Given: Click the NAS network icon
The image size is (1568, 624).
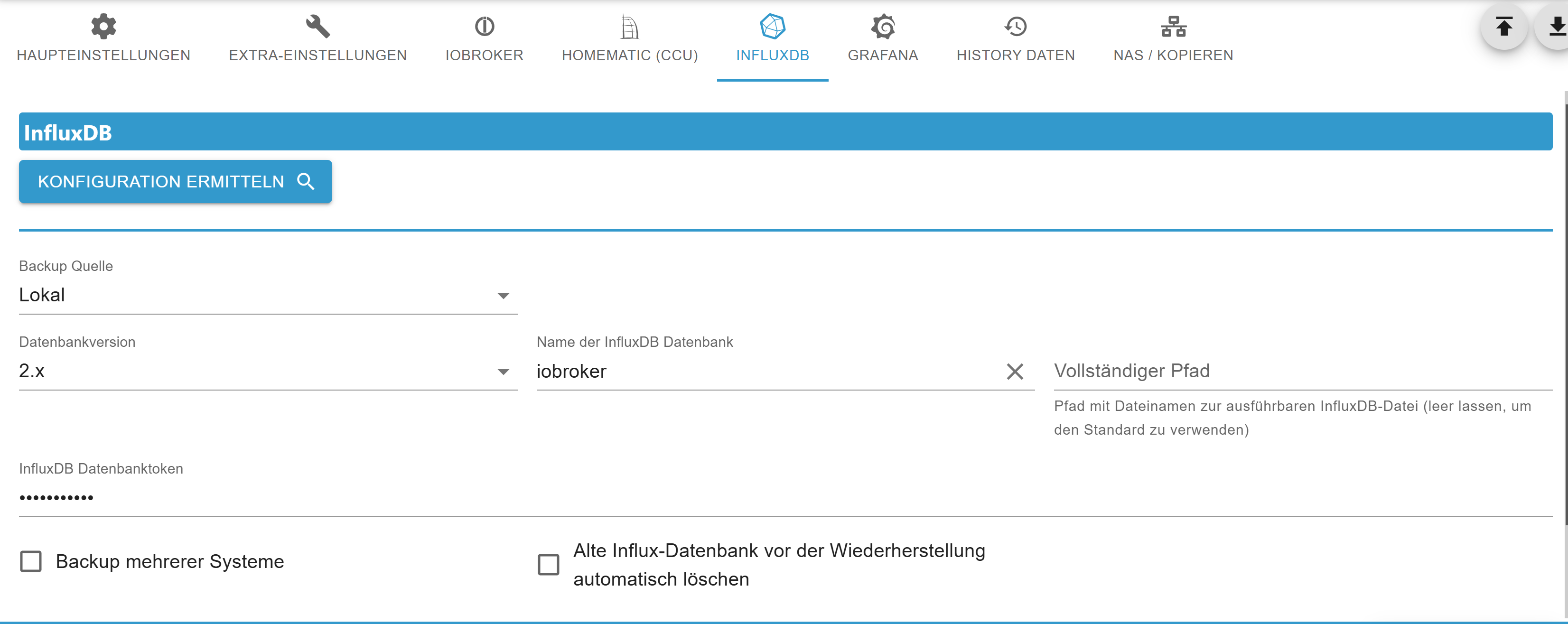Looking at the screenshot, I should coord(1173,26).
